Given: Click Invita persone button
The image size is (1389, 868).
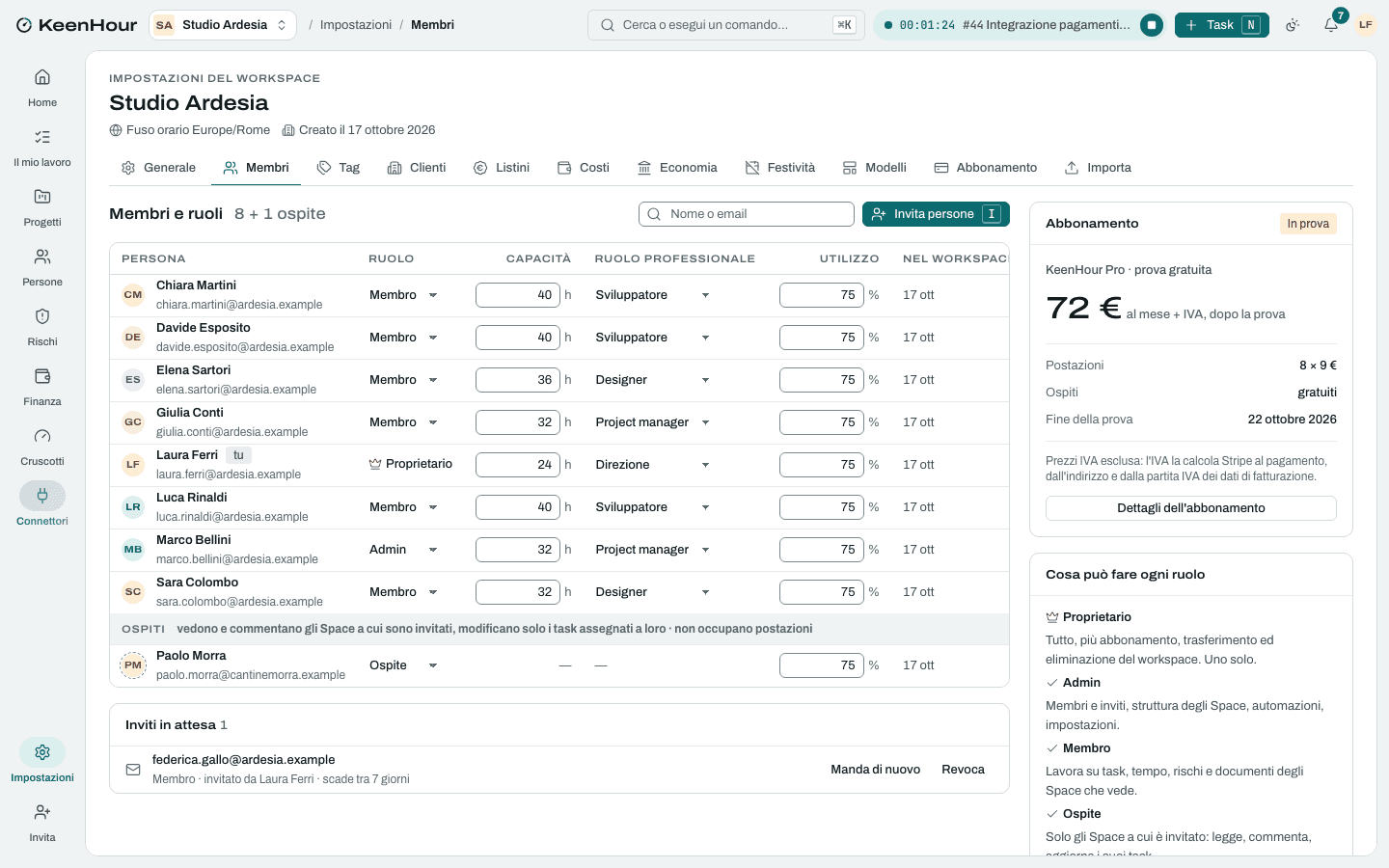Looking at the screenshot, I should click(936, 214).
